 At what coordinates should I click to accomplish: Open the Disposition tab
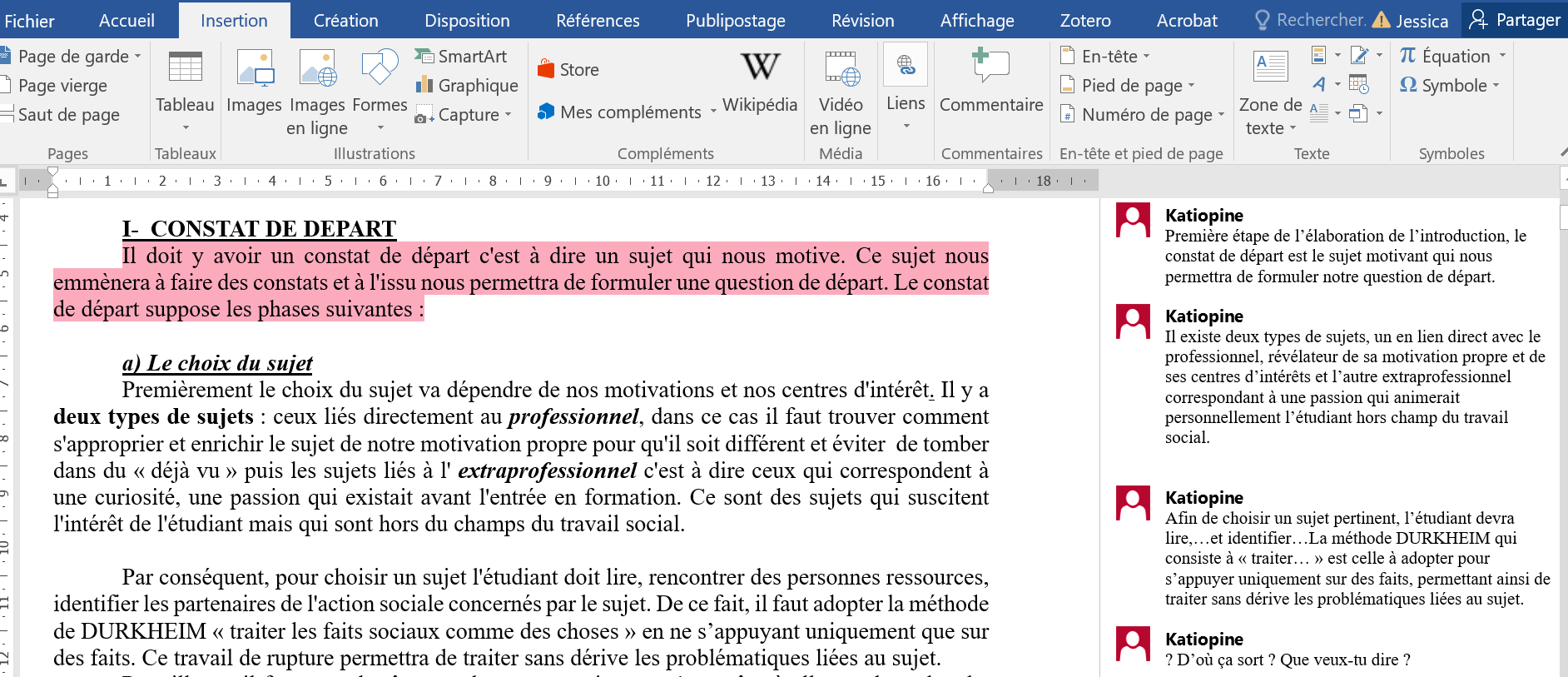(x=467, y=21)
